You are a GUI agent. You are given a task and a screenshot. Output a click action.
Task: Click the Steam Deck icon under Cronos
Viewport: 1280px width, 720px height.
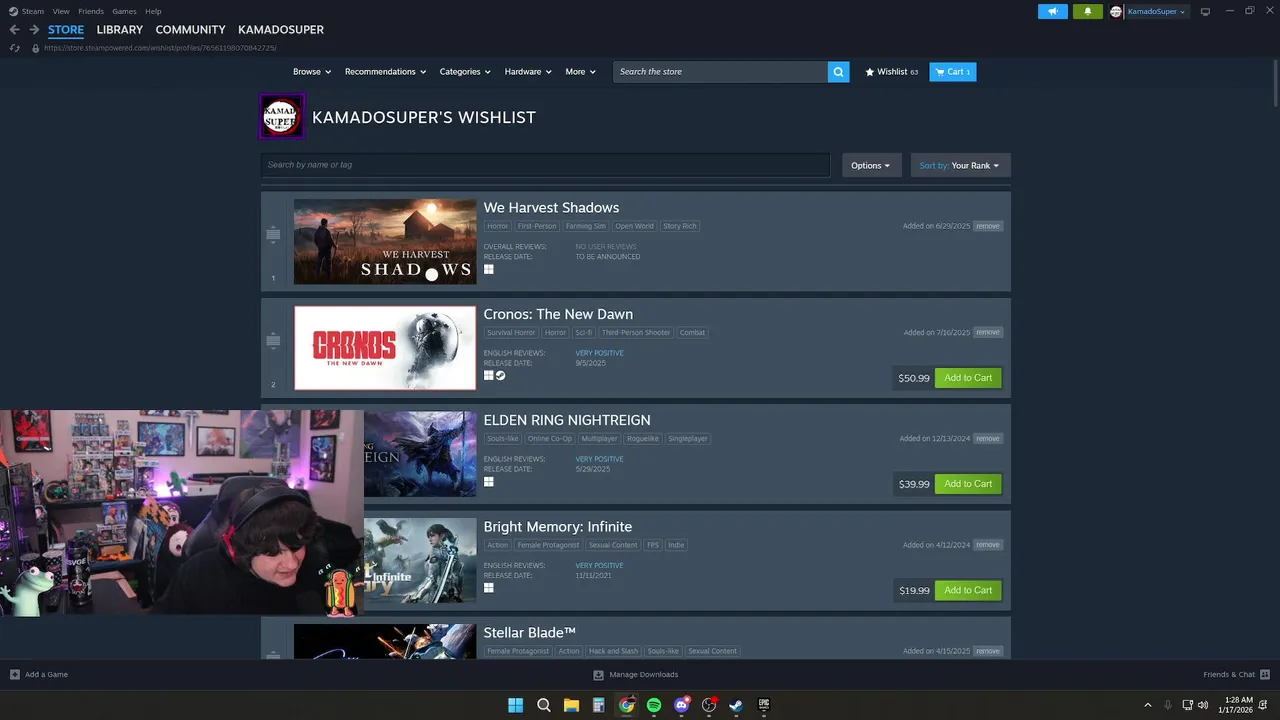coord(500,376)
